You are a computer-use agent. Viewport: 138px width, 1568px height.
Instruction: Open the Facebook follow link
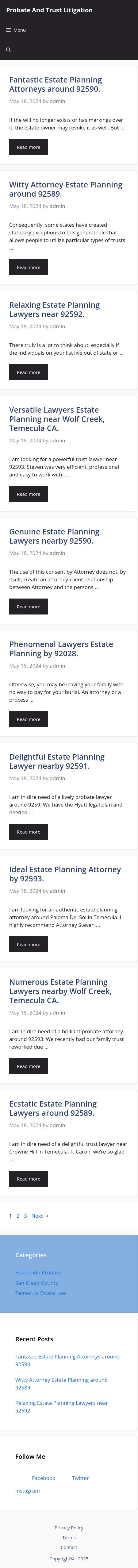click(x=43, y=1477)
